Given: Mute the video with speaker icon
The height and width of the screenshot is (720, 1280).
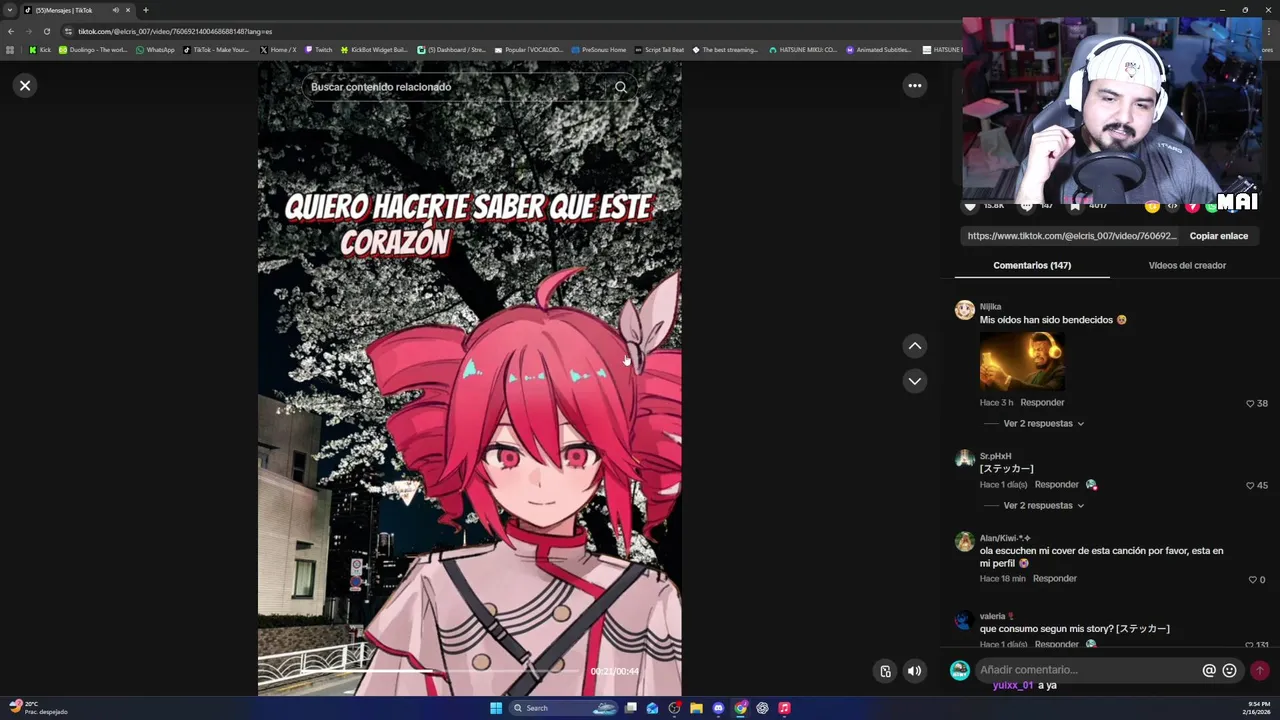Looking at the screenshot, I should pos(914,671).
